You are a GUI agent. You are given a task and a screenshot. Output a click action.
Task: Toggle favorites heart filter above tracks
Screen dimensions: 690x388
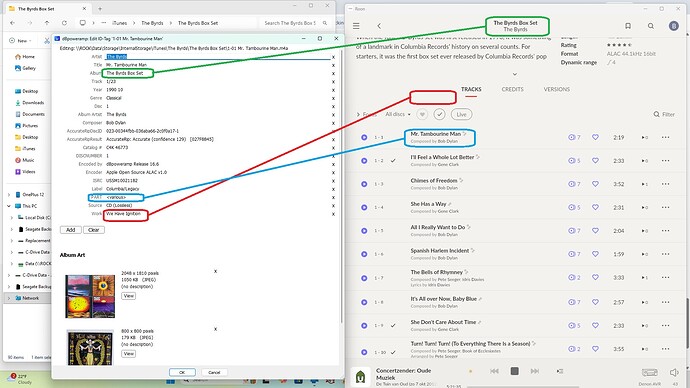click(422, 114)
